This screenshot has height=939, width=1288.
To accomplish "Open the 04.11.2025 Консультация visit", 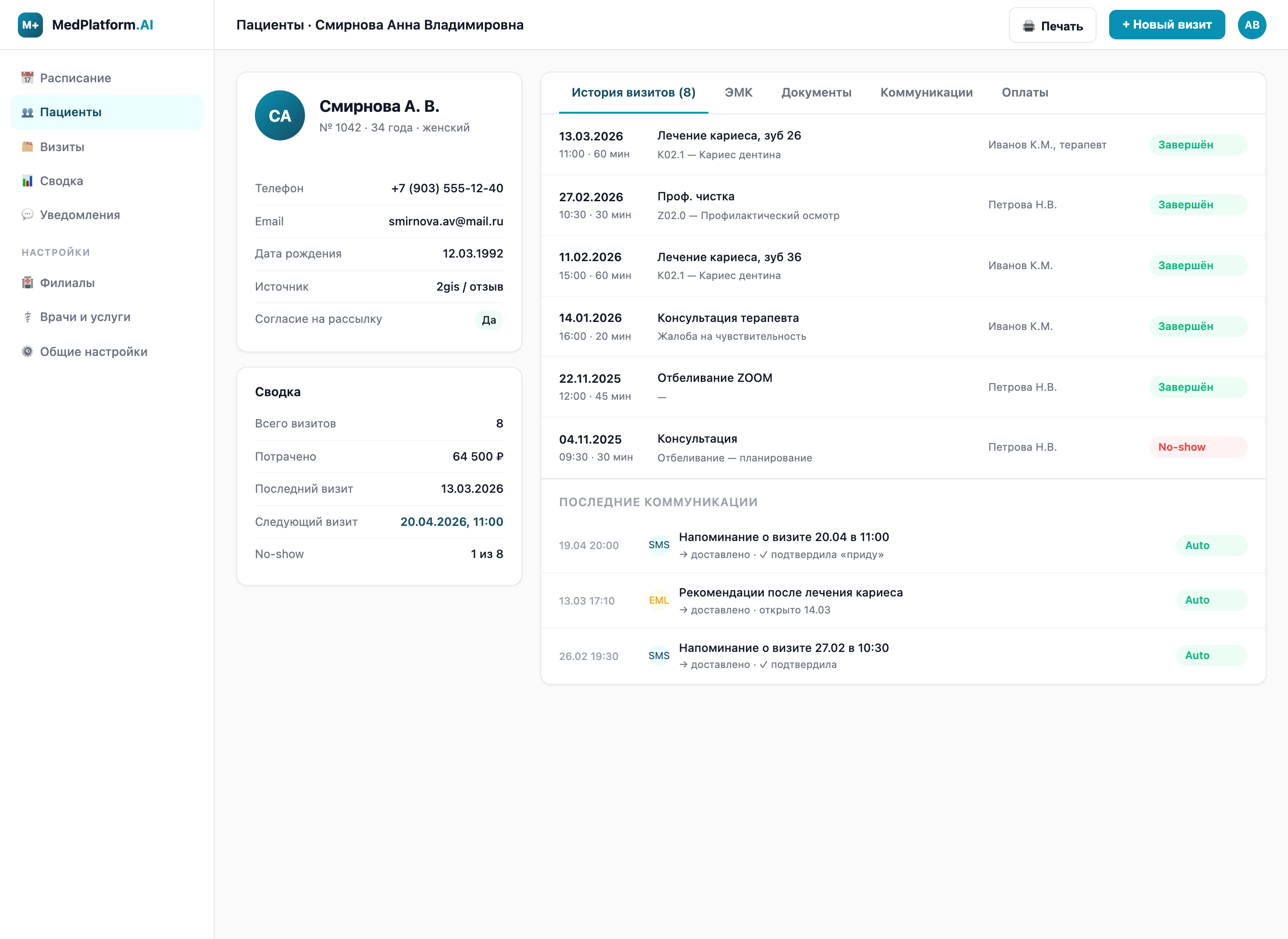I will click(902, 448).
